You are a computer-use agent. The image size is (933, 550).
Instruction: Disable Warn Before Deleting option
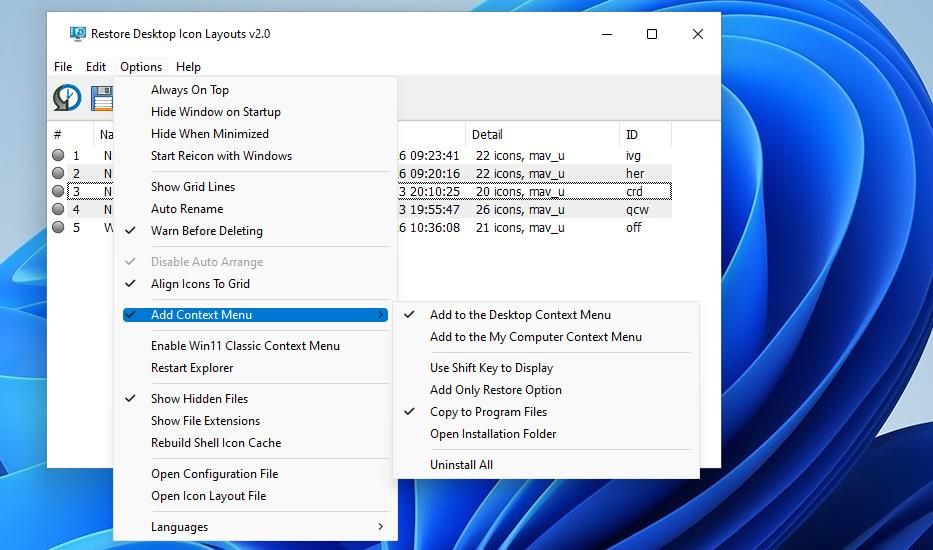pos(206,231)
